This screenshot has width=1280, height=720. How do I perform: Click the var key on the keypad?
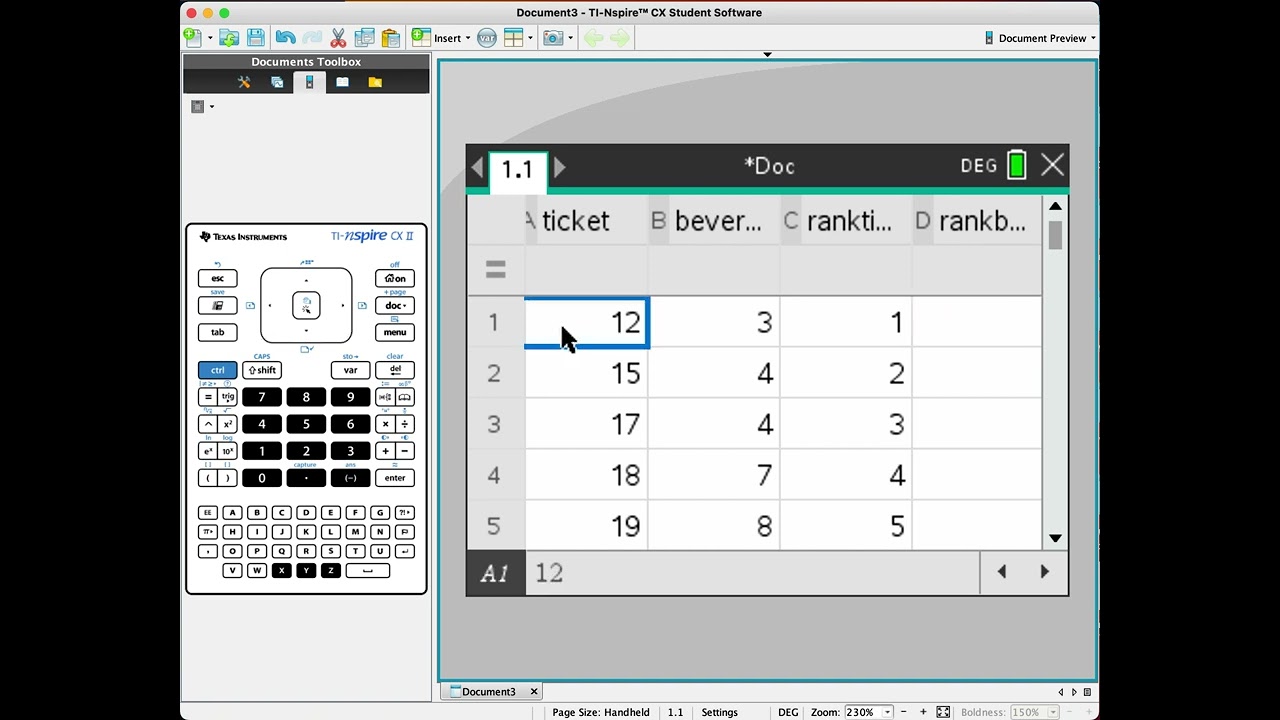tap(350, 370)
